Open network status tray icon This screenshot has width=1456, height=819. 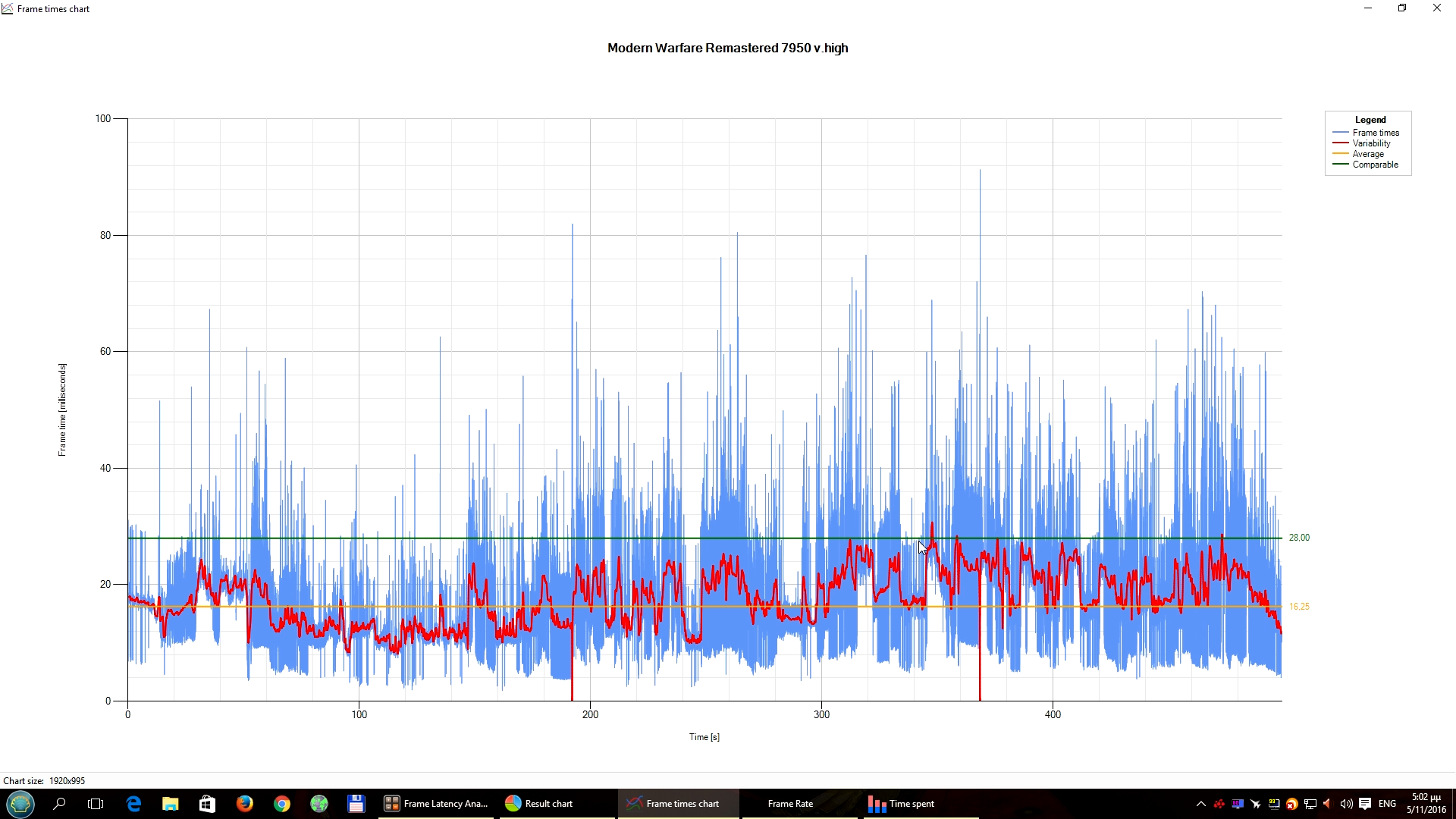[x=1310, y=804]
